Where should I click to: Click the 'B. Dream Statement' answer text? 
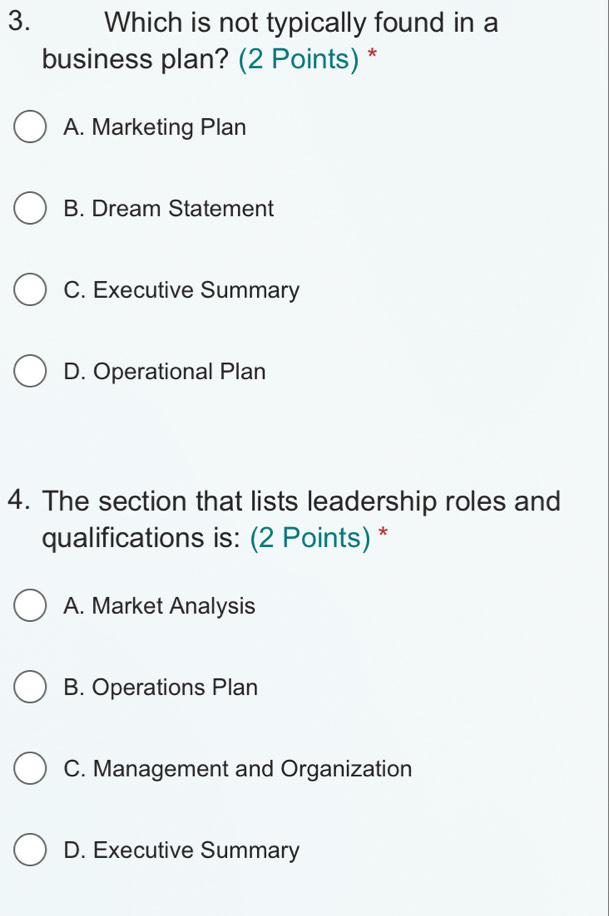[168, 210]
